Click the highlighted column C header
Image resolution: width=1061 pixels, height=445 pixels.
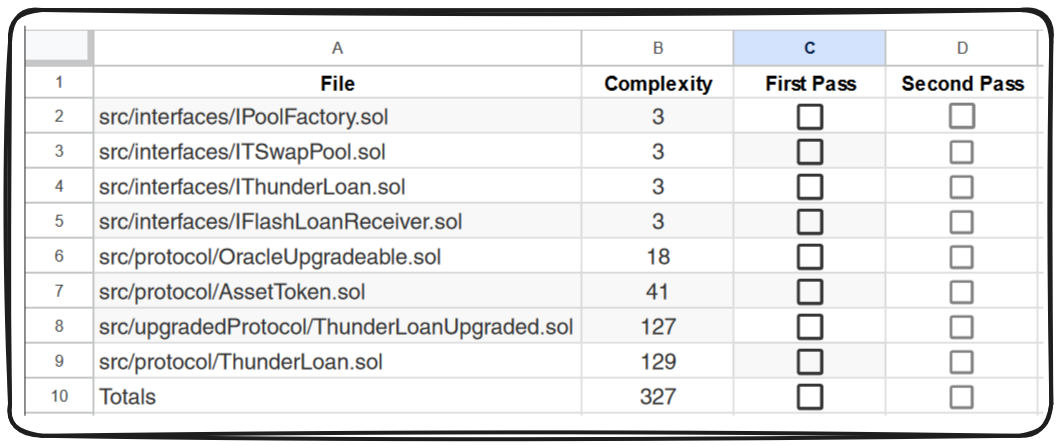click(x=809, y=48)
